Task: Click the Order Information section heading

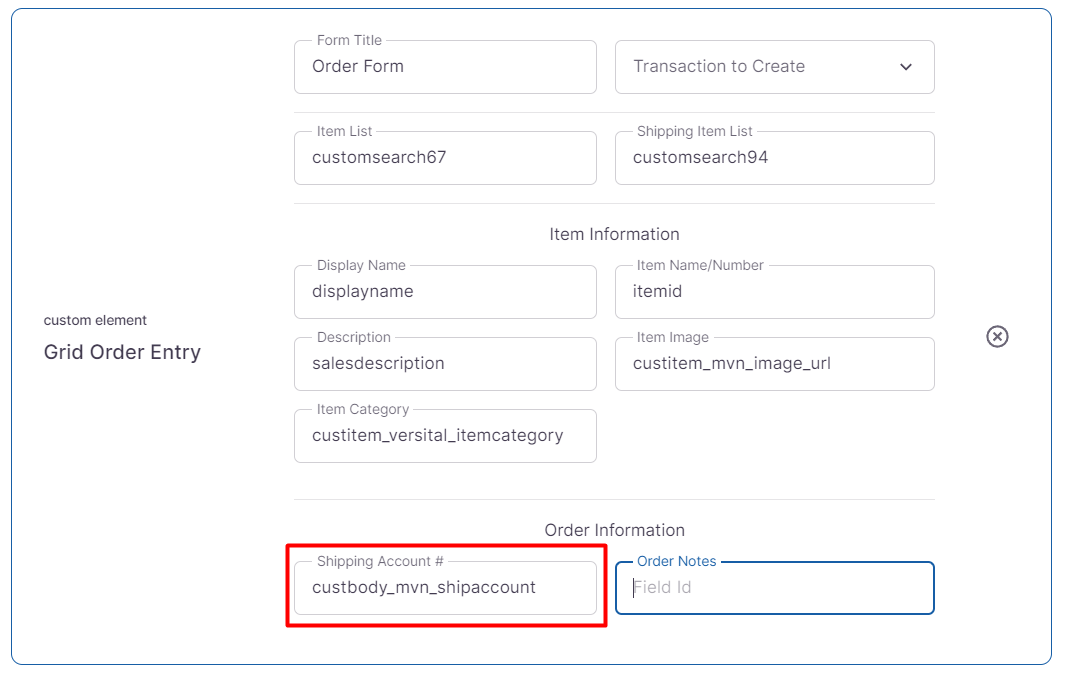Action: pos(614,530)
